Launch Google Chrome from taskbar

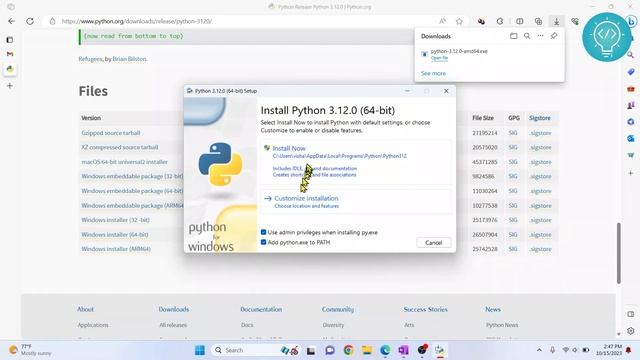[348, 350]
